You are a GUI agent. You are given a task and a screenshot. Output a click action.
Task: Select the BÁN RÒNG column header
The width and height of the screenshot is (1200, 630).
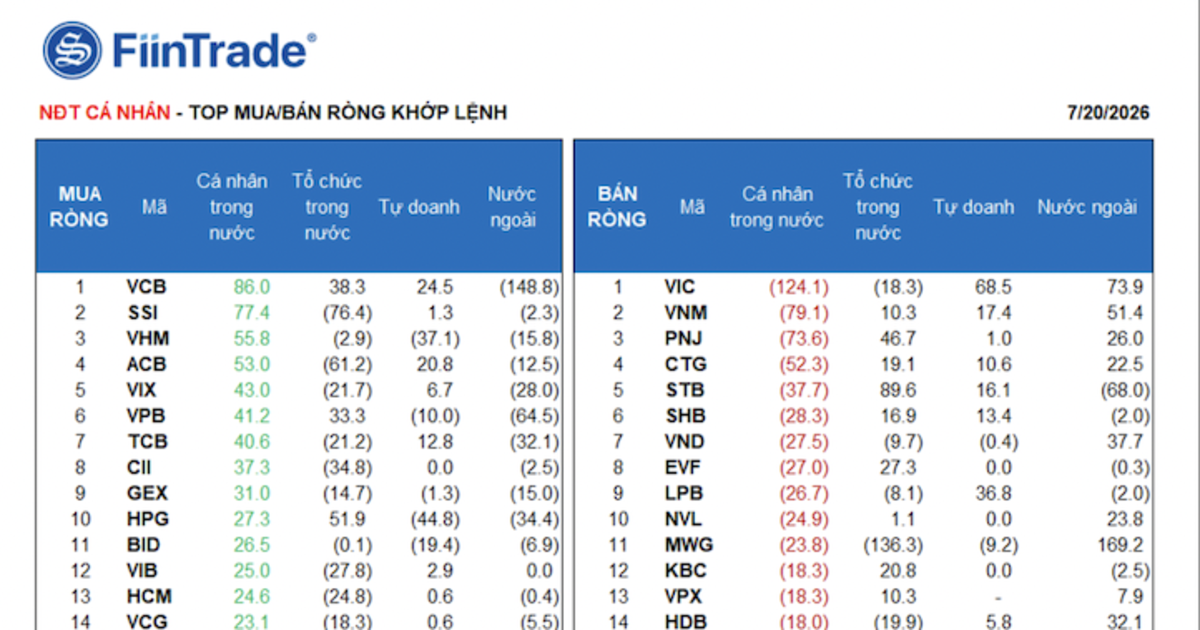click(617, 207)
